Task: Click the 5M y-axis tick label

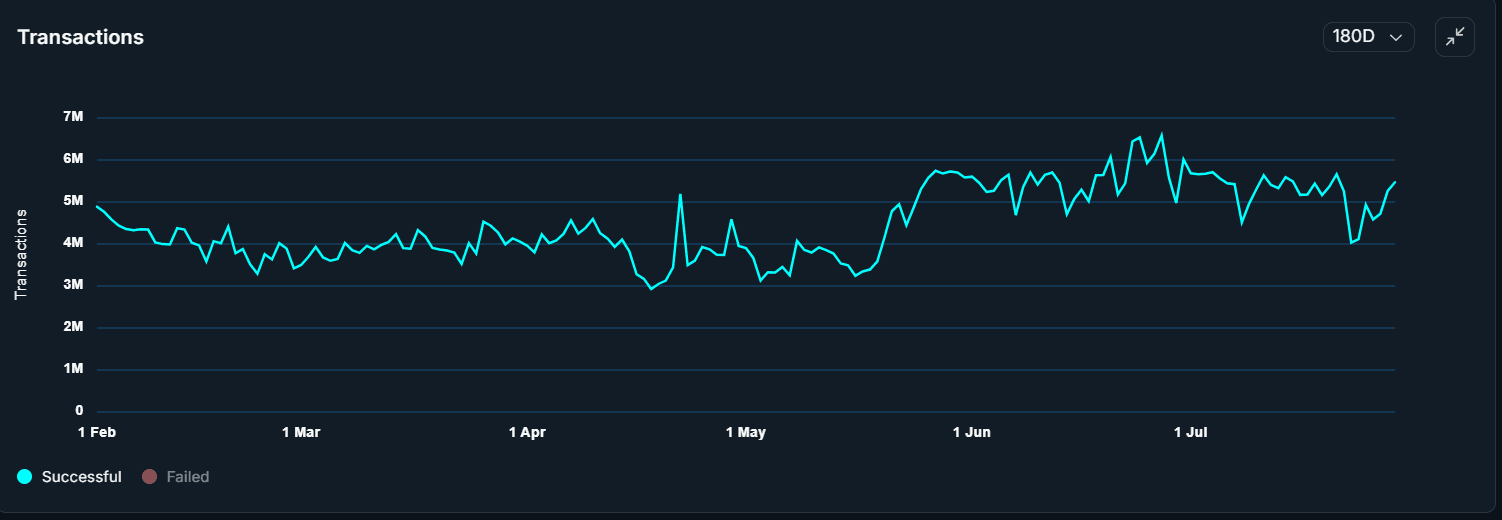Action: click(72, 201)
